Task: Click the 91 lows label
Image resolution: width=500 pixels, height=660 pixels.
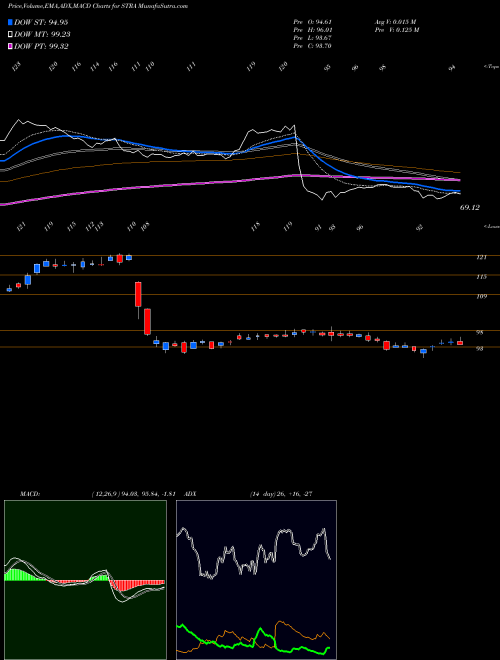Action: point(319,227)
